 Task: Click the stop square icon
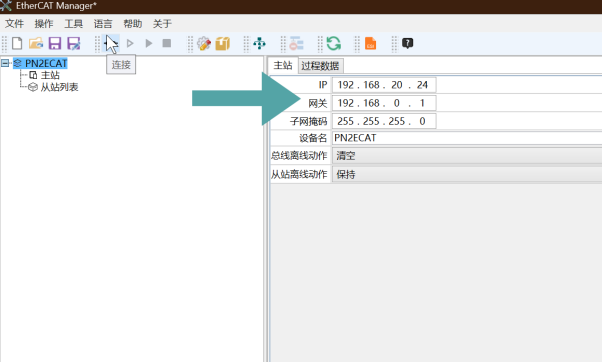(x=167, y=43)
